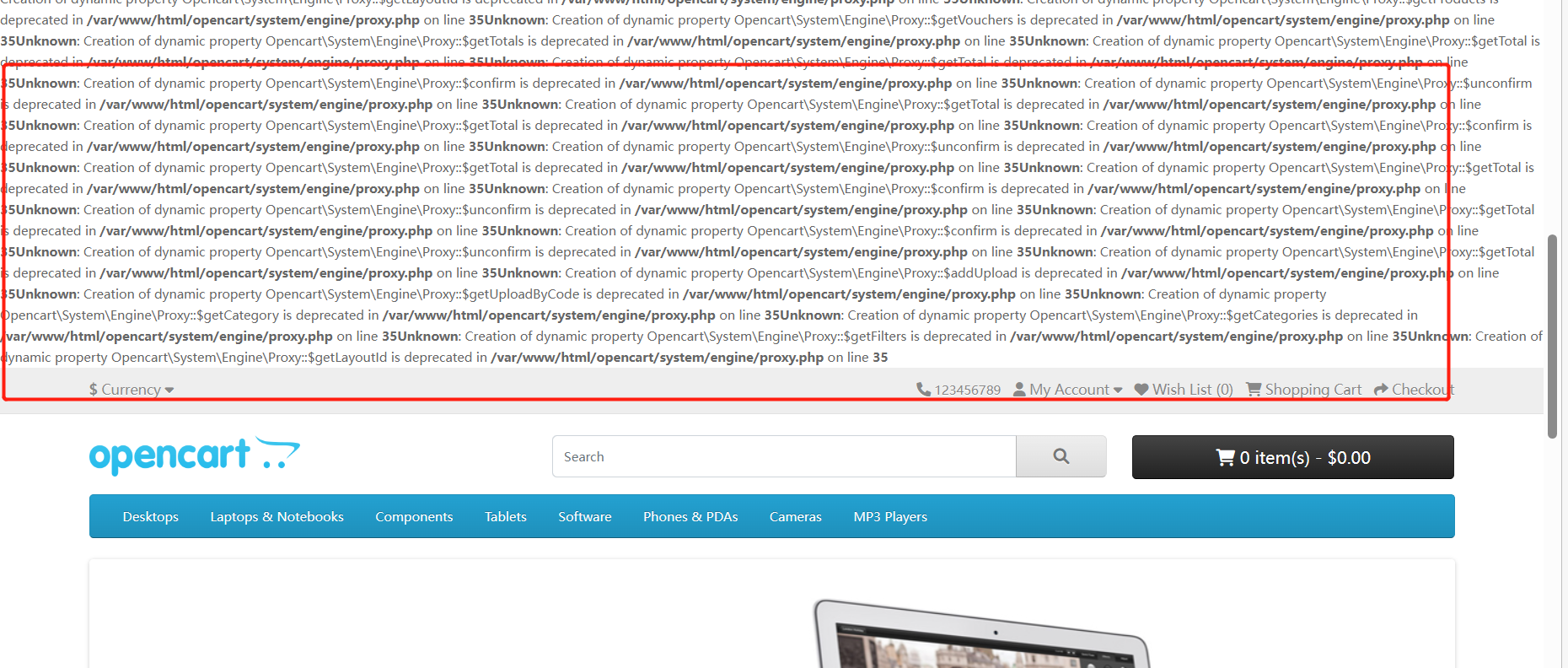Click the My Account person icon

1019,390
